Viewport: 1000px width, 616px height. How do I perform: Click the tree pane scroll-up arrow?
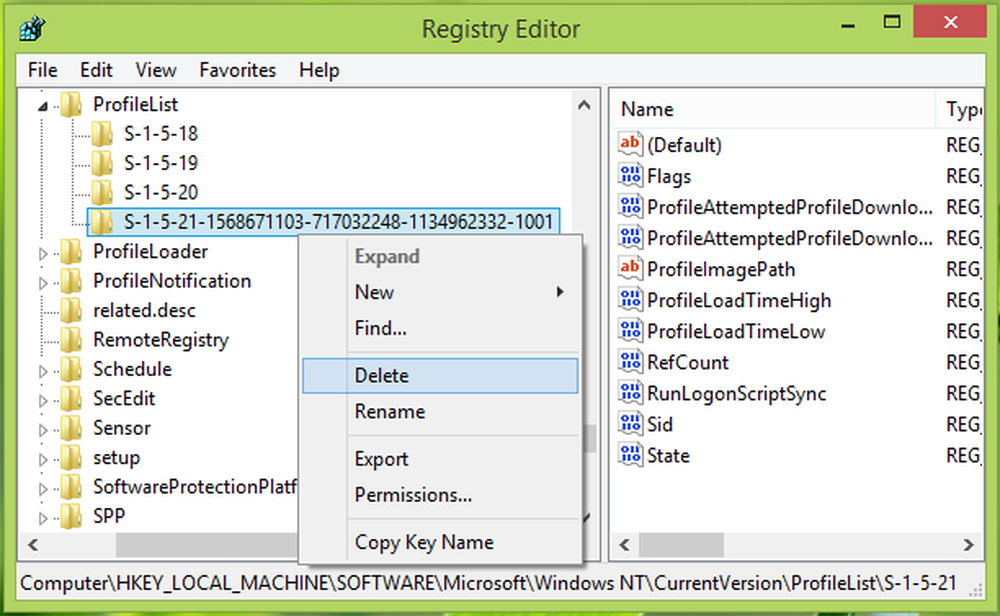[x=584, y=105]
